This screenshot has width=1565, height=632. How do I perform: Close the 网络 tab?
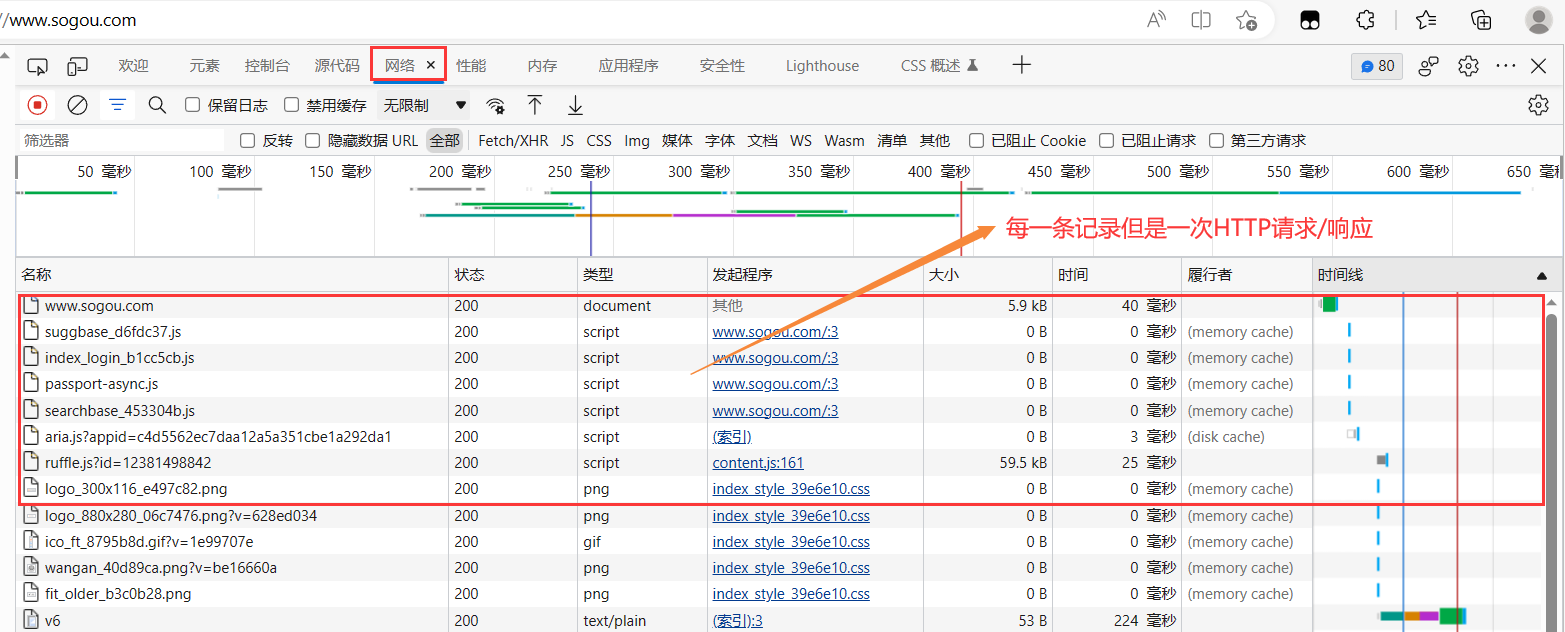point(431,65)
